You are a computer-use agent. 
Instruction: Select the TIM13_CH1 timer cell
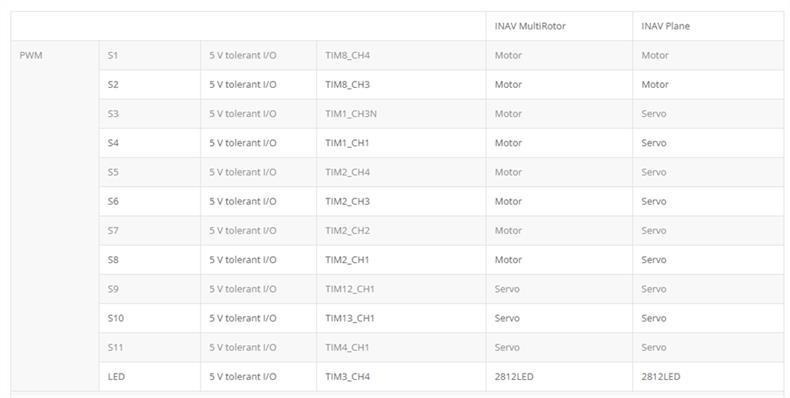pyautogui.click(x=401, y=318)
